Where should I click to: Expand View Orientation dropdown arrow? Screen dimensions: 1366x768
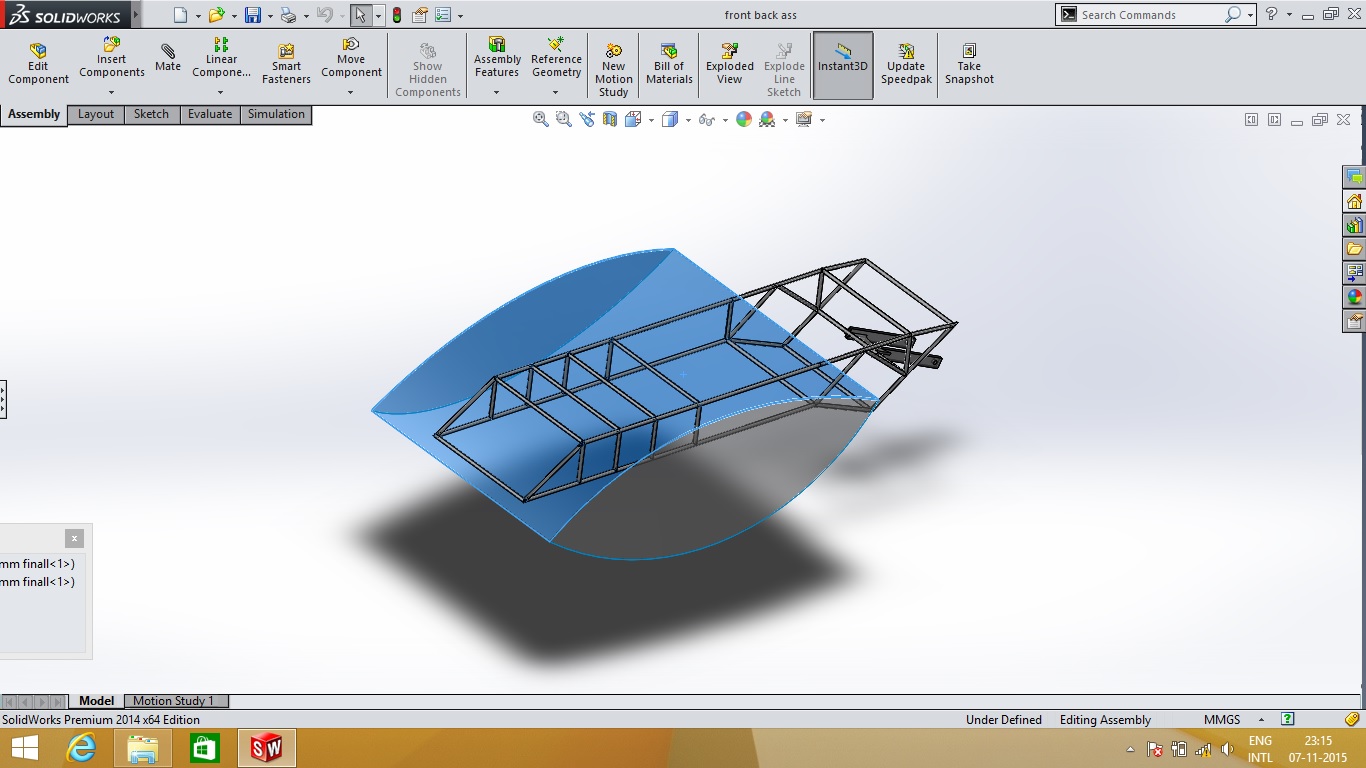tap(651, 120)
